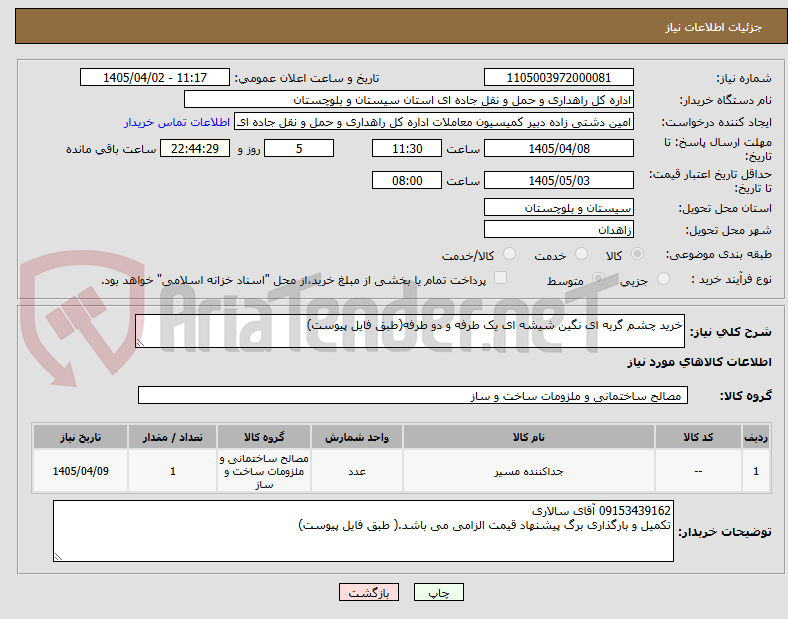Choose the متوسط purchase type radio
Screen dimensions: 788x619
599,278
